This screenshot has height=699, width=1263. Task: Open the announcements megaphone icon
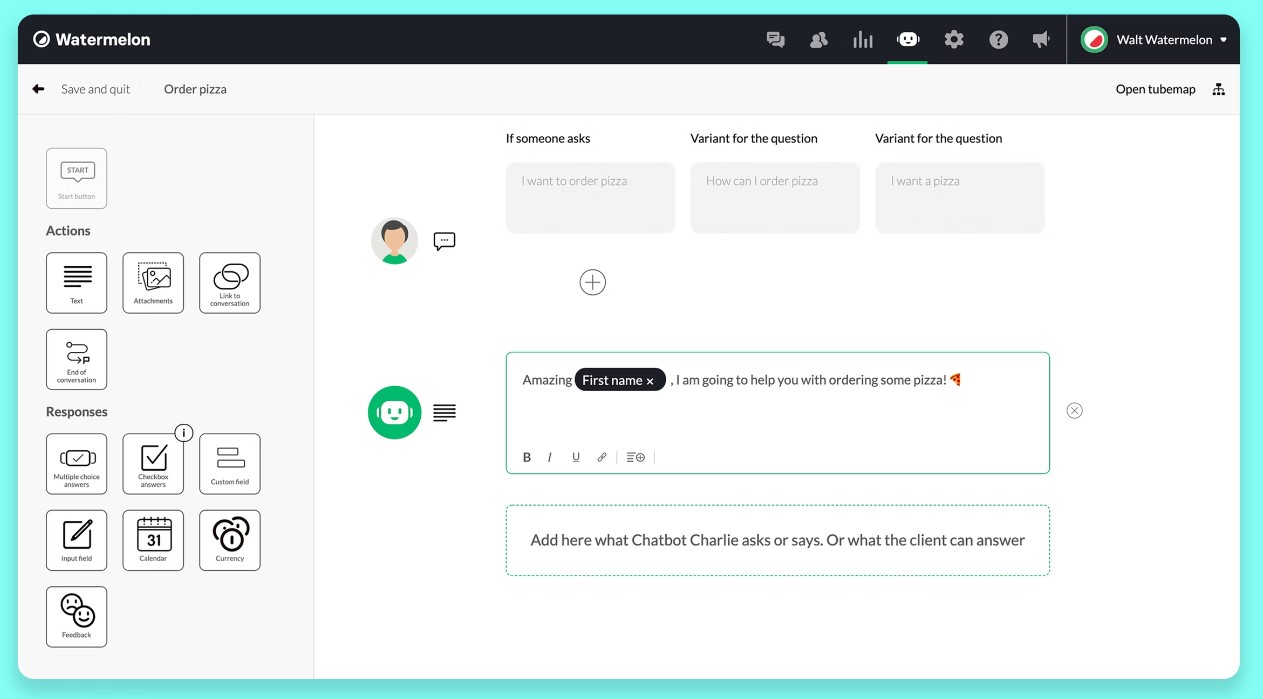[1041, 40]
